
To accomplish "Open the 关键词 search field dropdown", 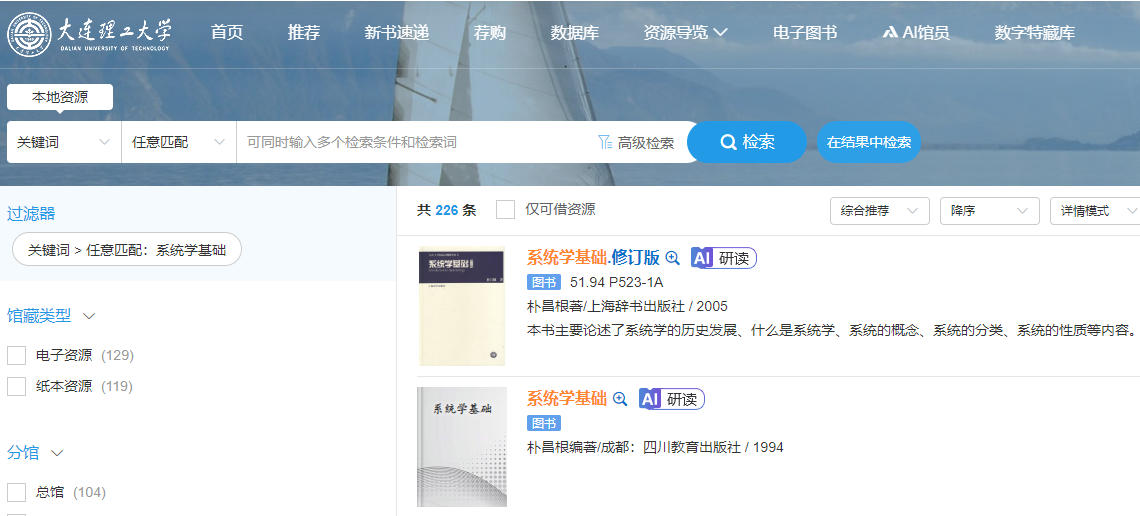I will (x=64, y=142).
